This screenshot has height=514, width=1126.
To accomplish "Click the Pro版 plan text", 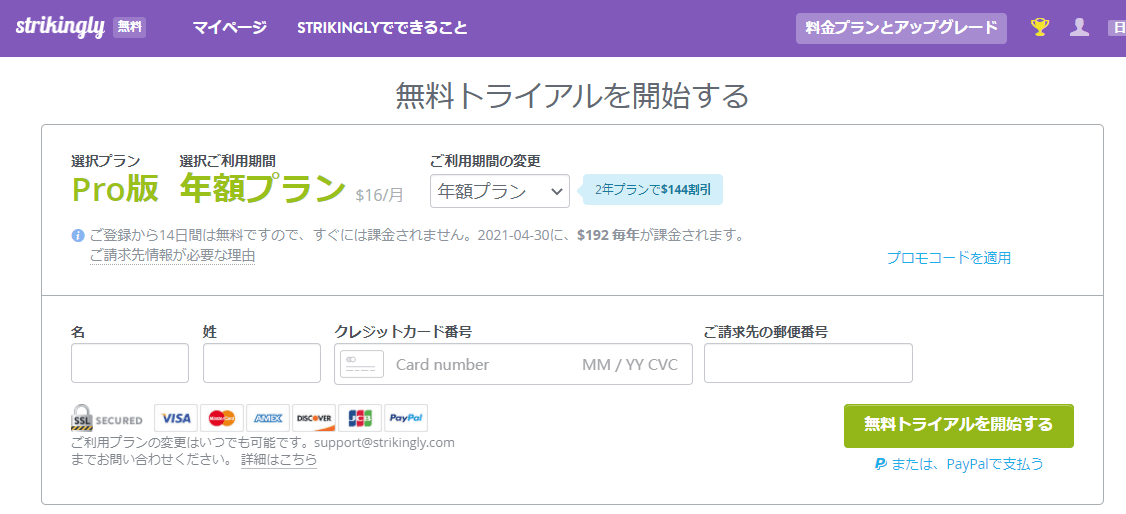I will (116, 188).
